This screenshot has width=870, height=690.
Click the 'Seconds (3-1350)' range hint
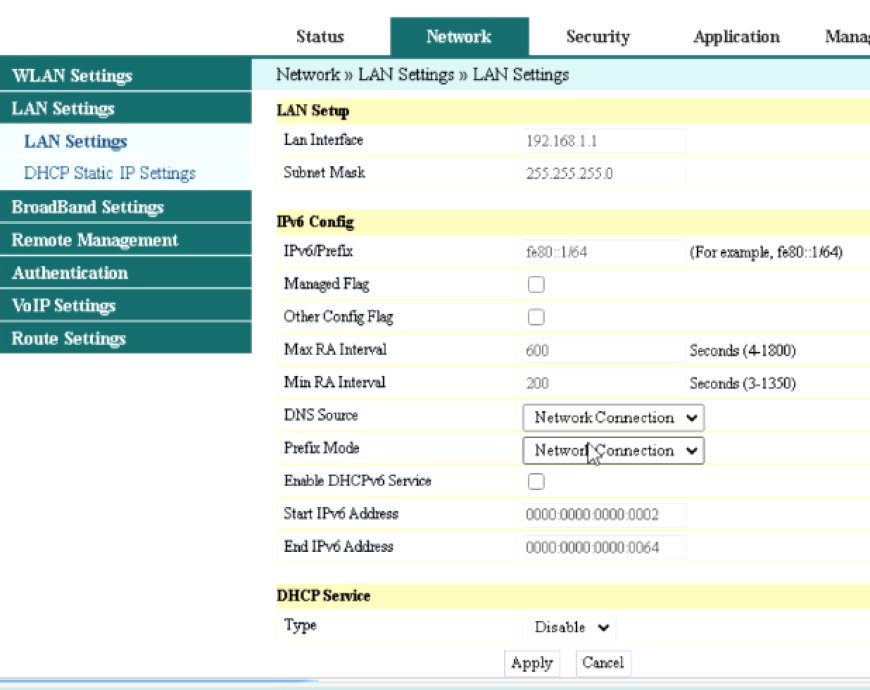coord(743,383)
